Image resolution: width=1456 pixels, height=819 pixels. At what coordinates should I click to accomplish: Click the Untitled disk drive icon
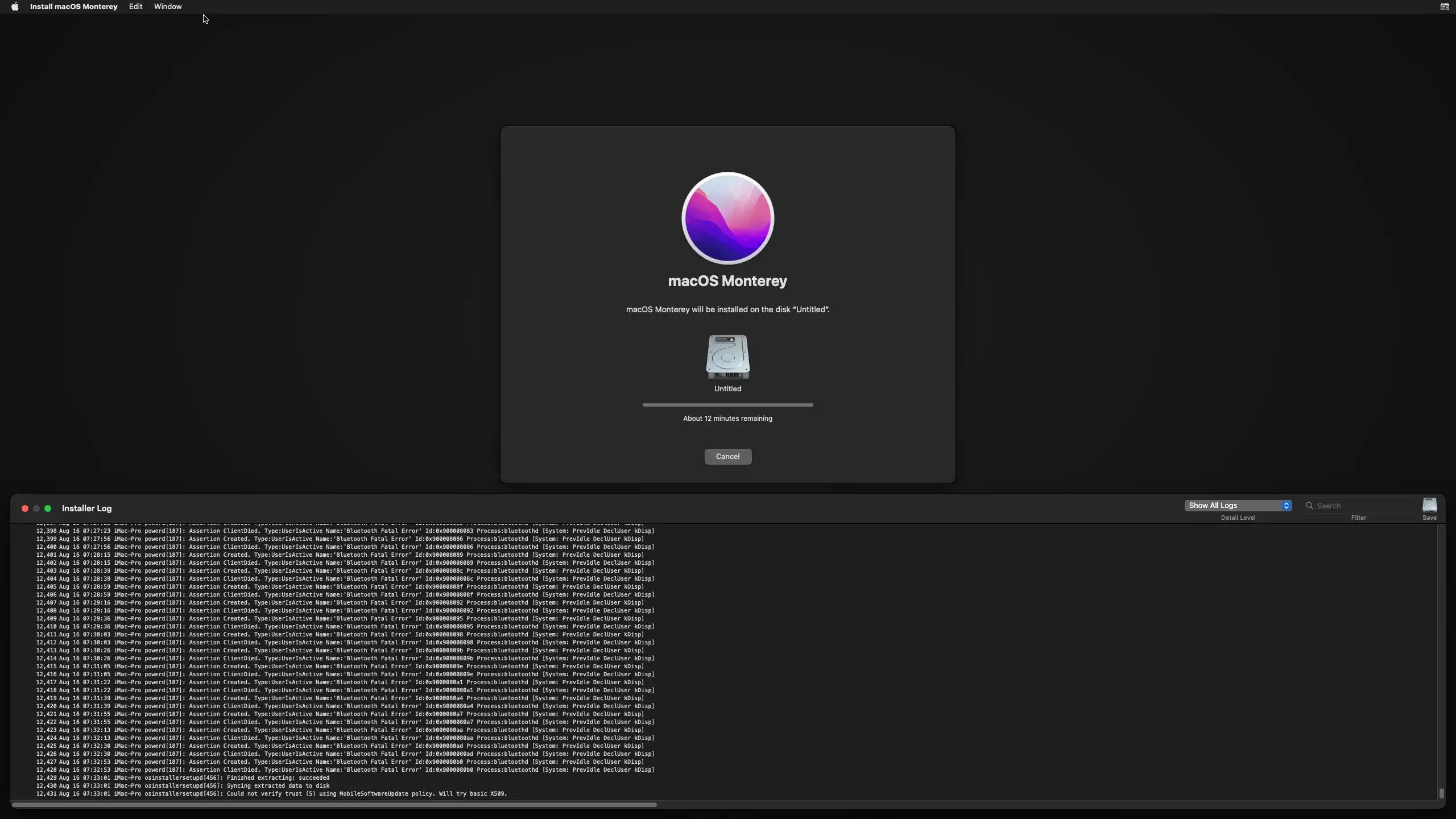point(727,357)
